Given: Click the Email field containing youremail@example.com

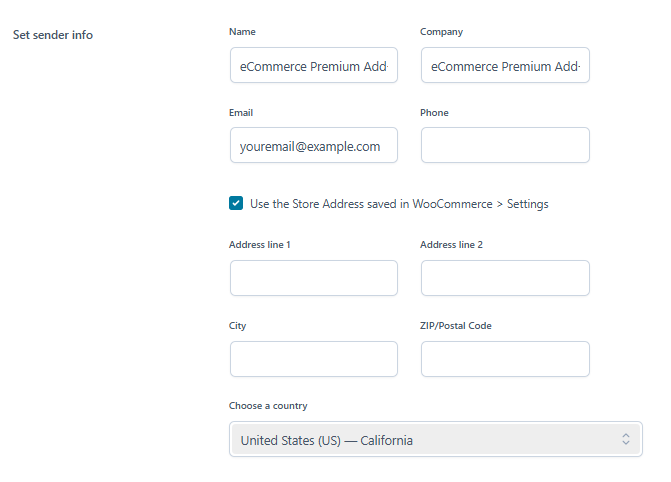Looking at the screenshot, I should (313, 145).
